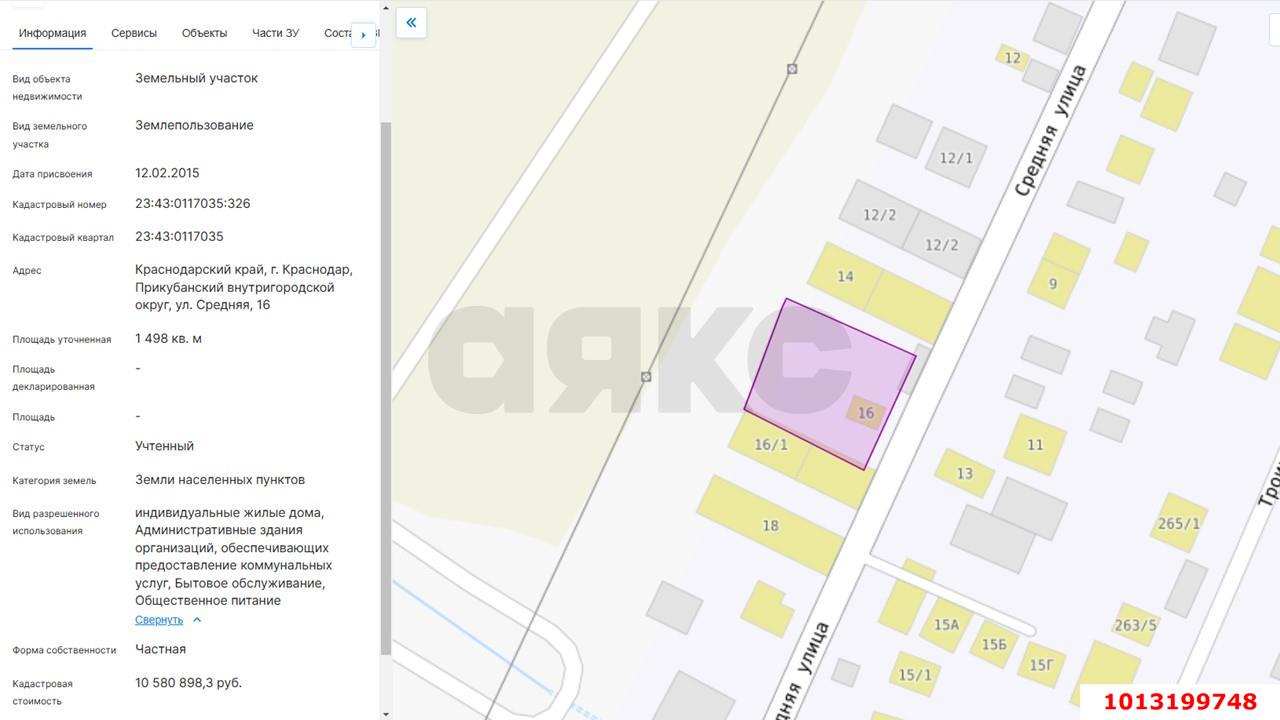
Task: Select building 18 on the map
Action: pos(770,525)
